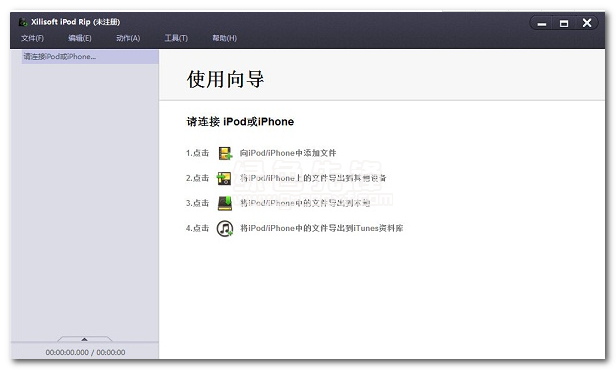
Task: Open the 编辑(E) menu
Action: pos(80,38)
